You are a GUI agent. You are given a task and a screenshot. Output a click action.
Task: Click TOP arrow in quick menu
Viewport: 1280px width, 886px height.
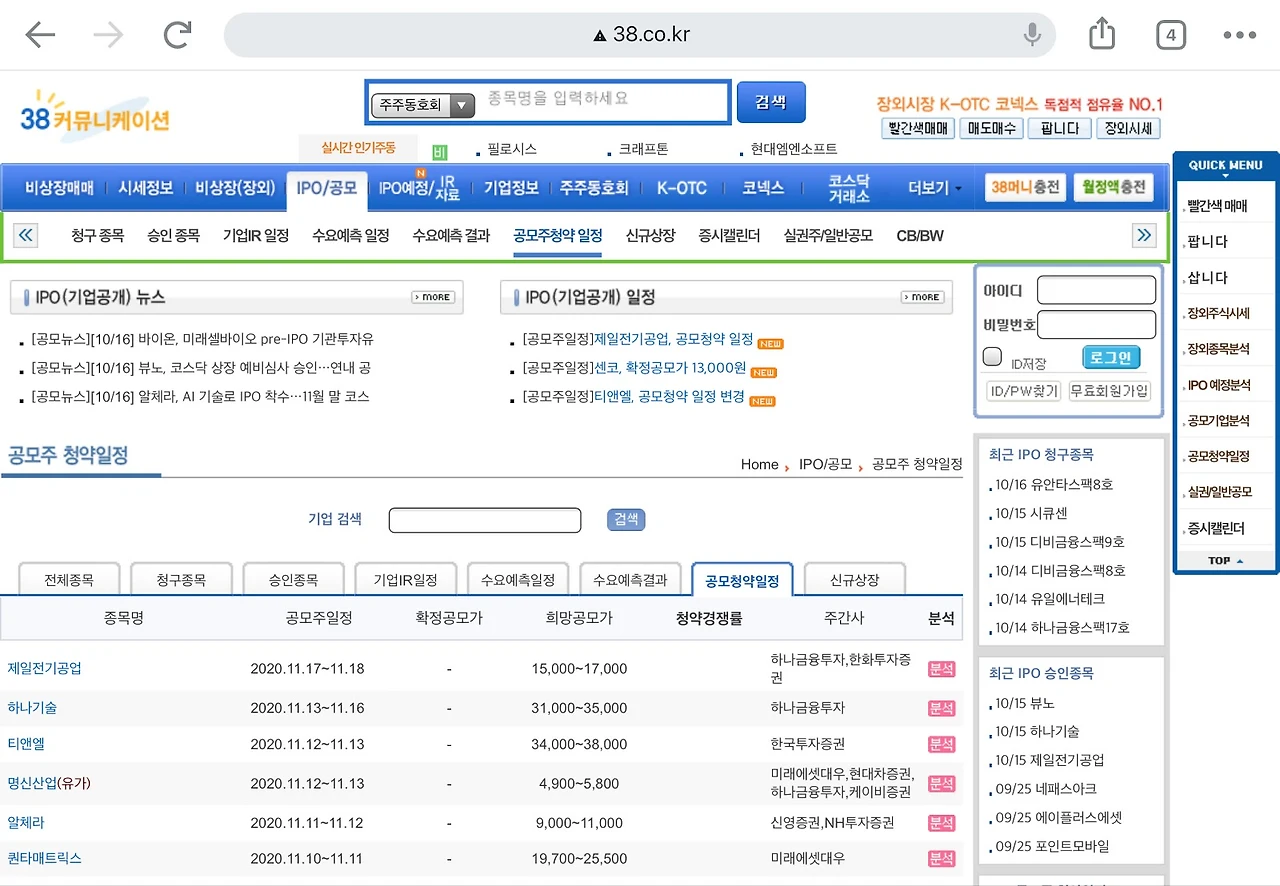1226,560
